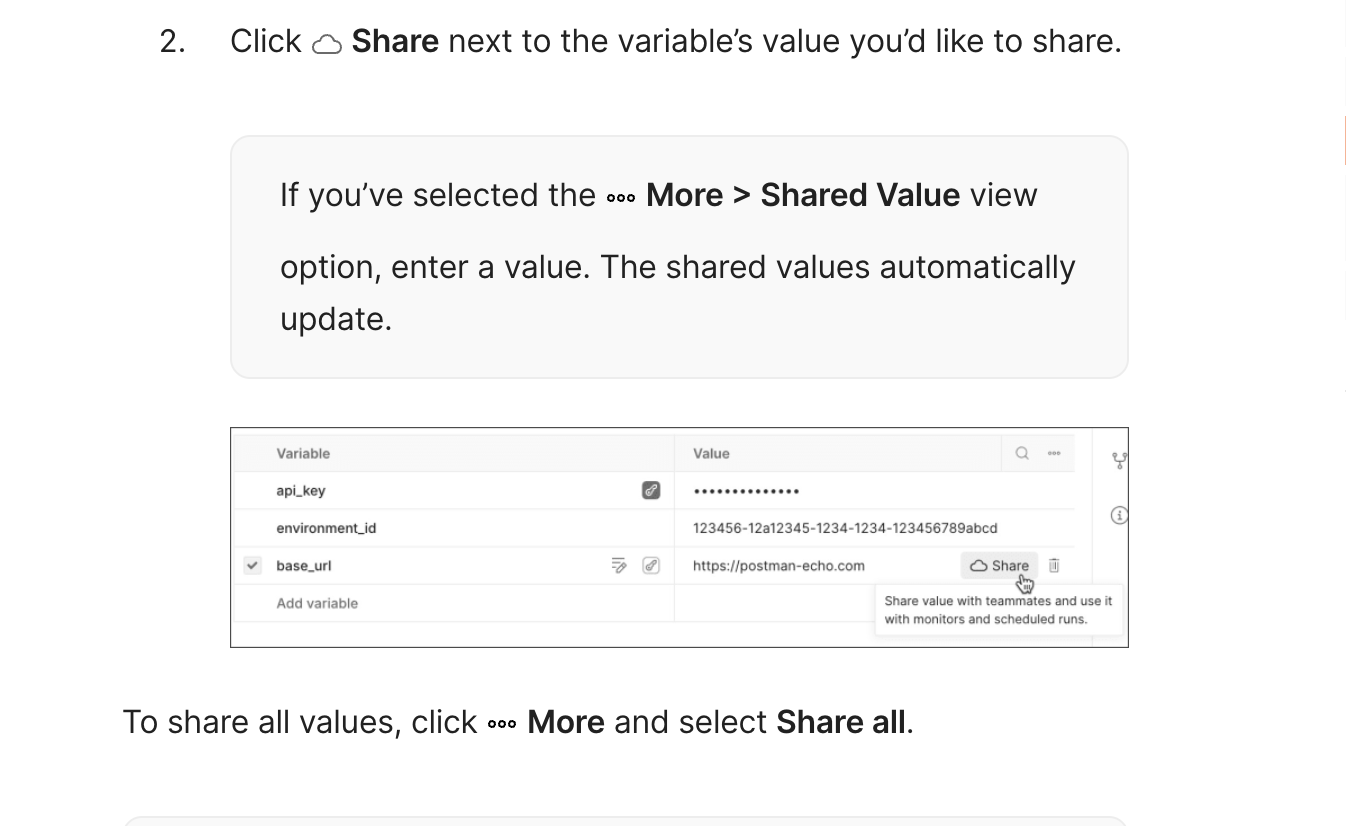The width and height of the screenshot is (1346, 826).
Task: Click the api_key variable name
Action: pyautogui.click(x=301, y=491)
